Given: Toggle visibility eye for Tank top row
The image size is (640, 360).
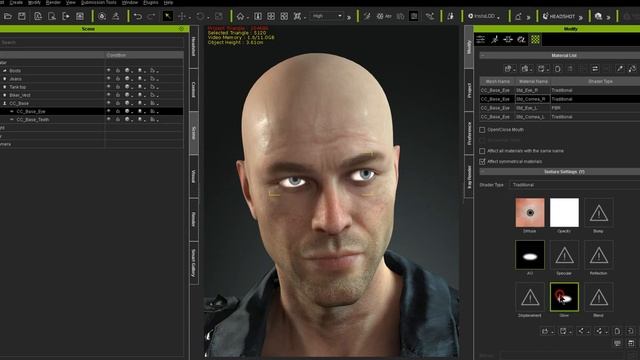Looking at the screenshot, I should click(109, 87).
